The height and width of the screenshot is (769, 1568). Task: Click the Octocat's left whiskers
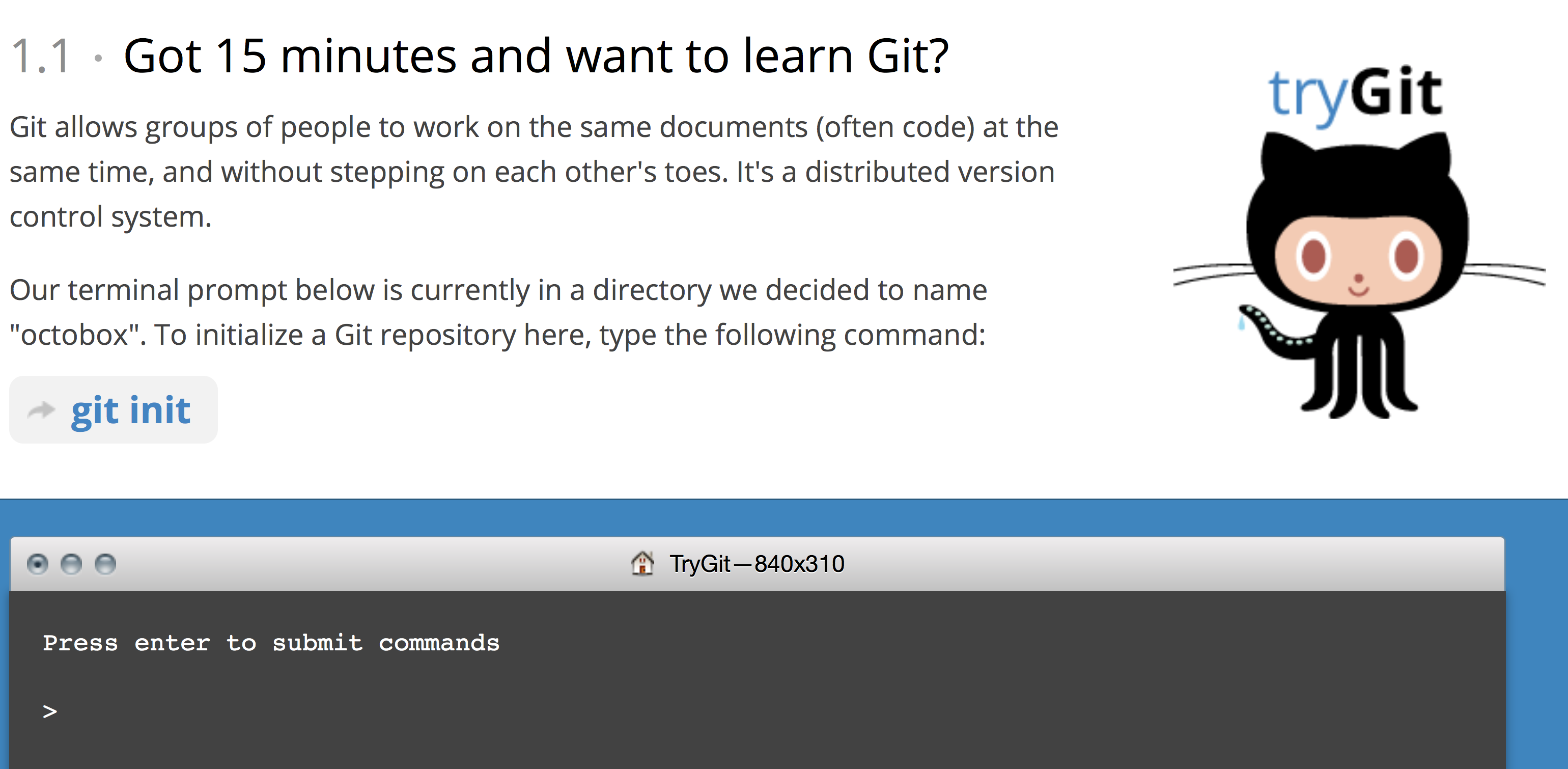1211,274
